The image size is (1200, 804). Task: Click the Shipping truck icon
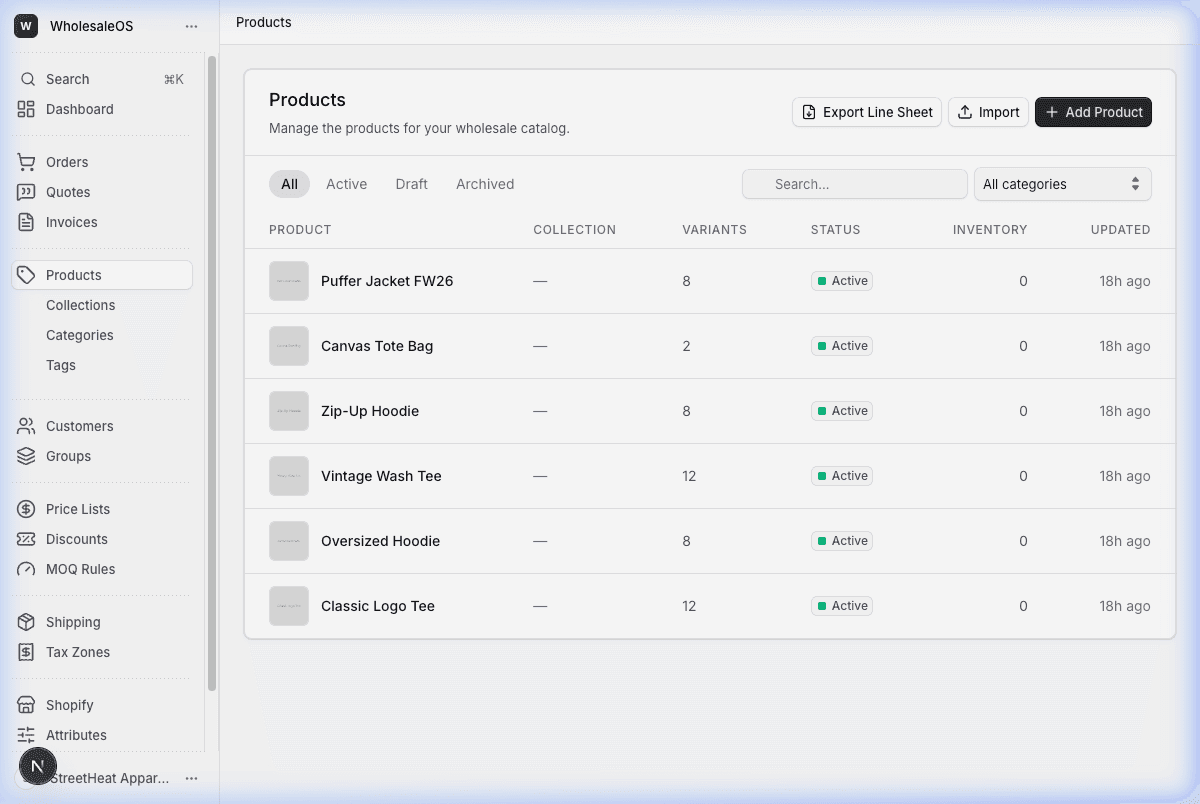coord(26,621)
